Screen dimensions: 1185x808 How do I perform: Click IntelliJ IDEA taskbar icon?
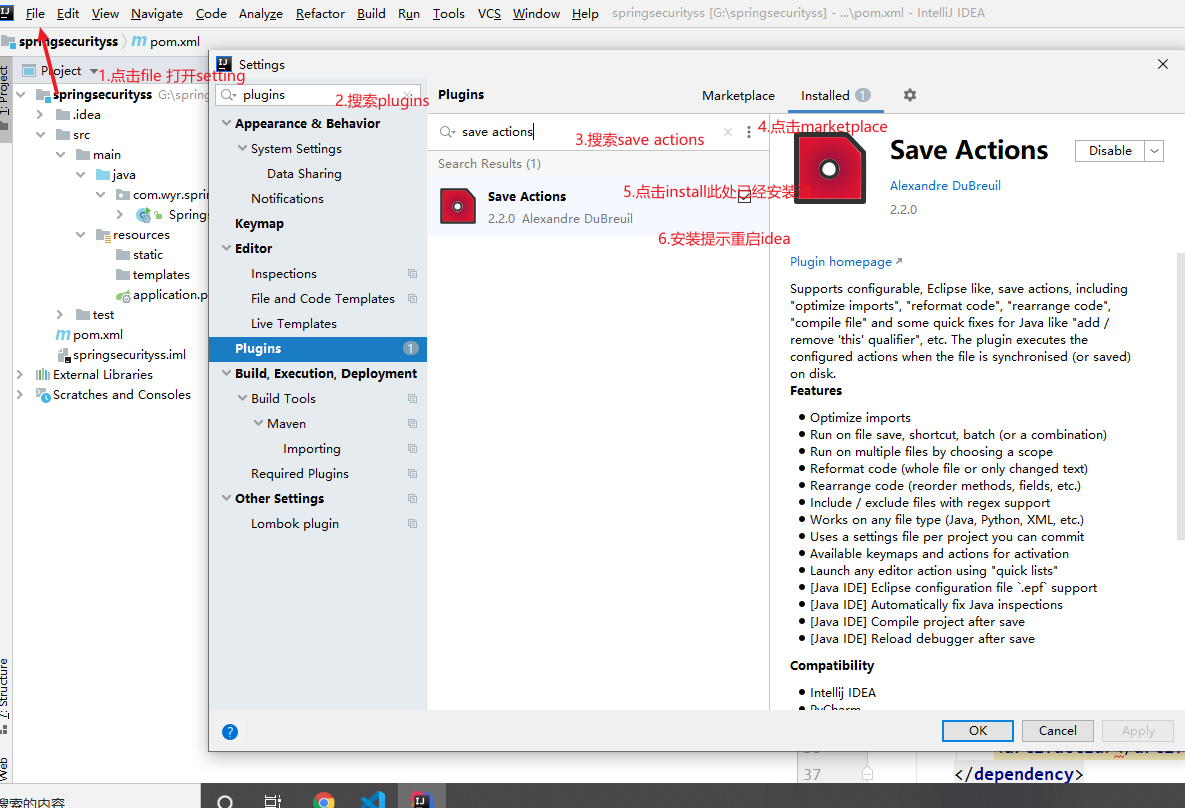pos(421,800)
